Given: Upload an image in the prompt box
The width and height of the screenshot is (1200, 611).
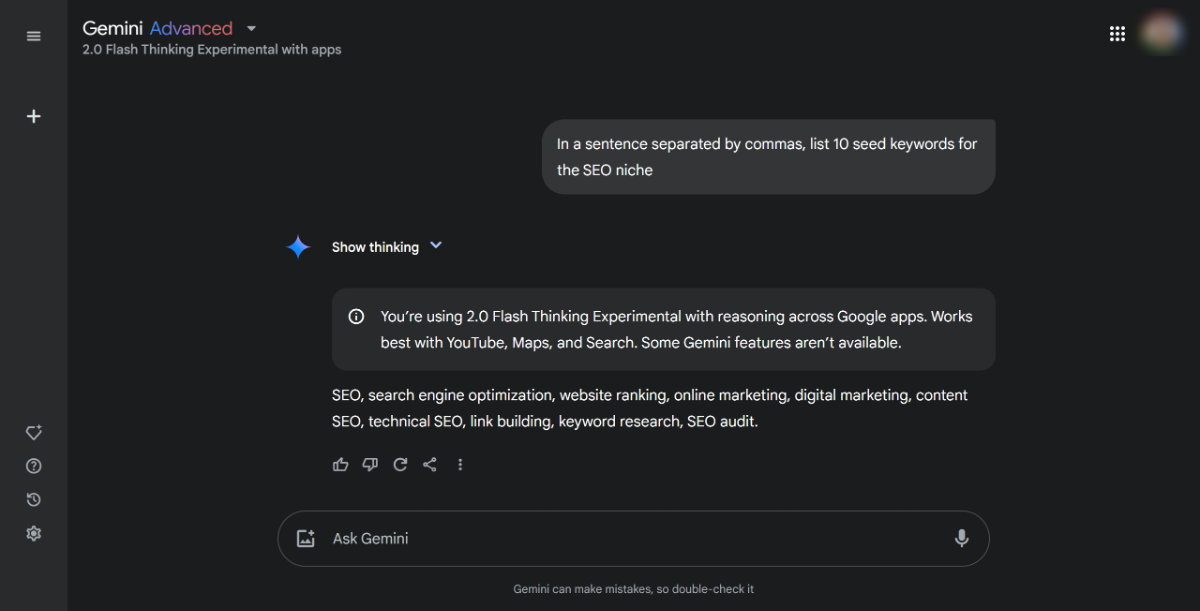Looking at the screenshot, I should tap(306, 538).
